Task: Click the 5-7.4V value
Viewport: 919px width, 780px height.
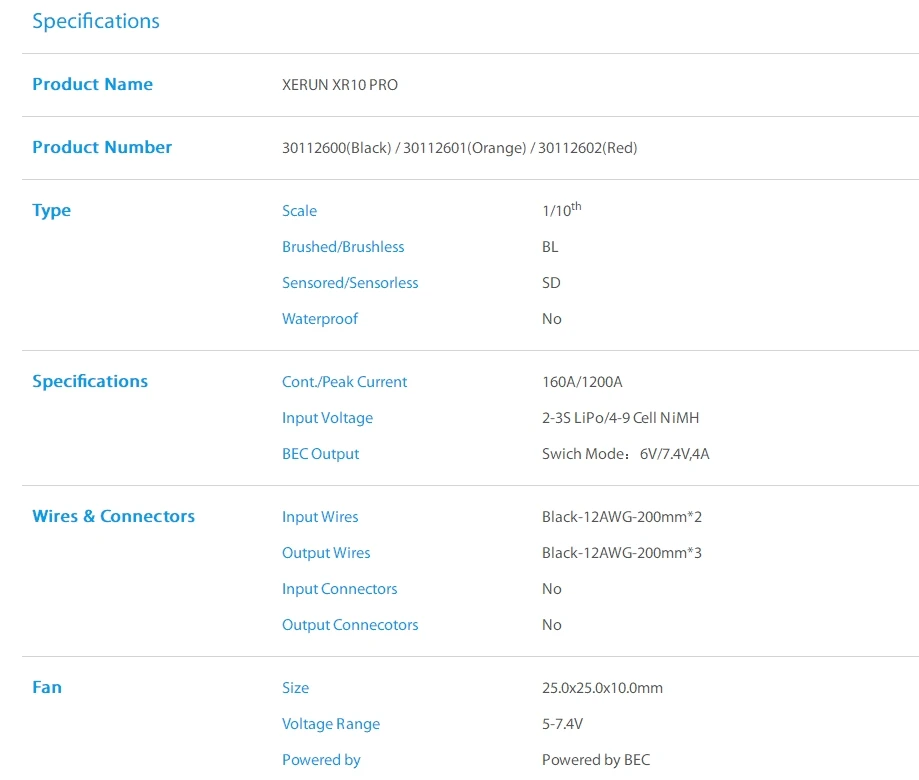Action: [563, 724]
